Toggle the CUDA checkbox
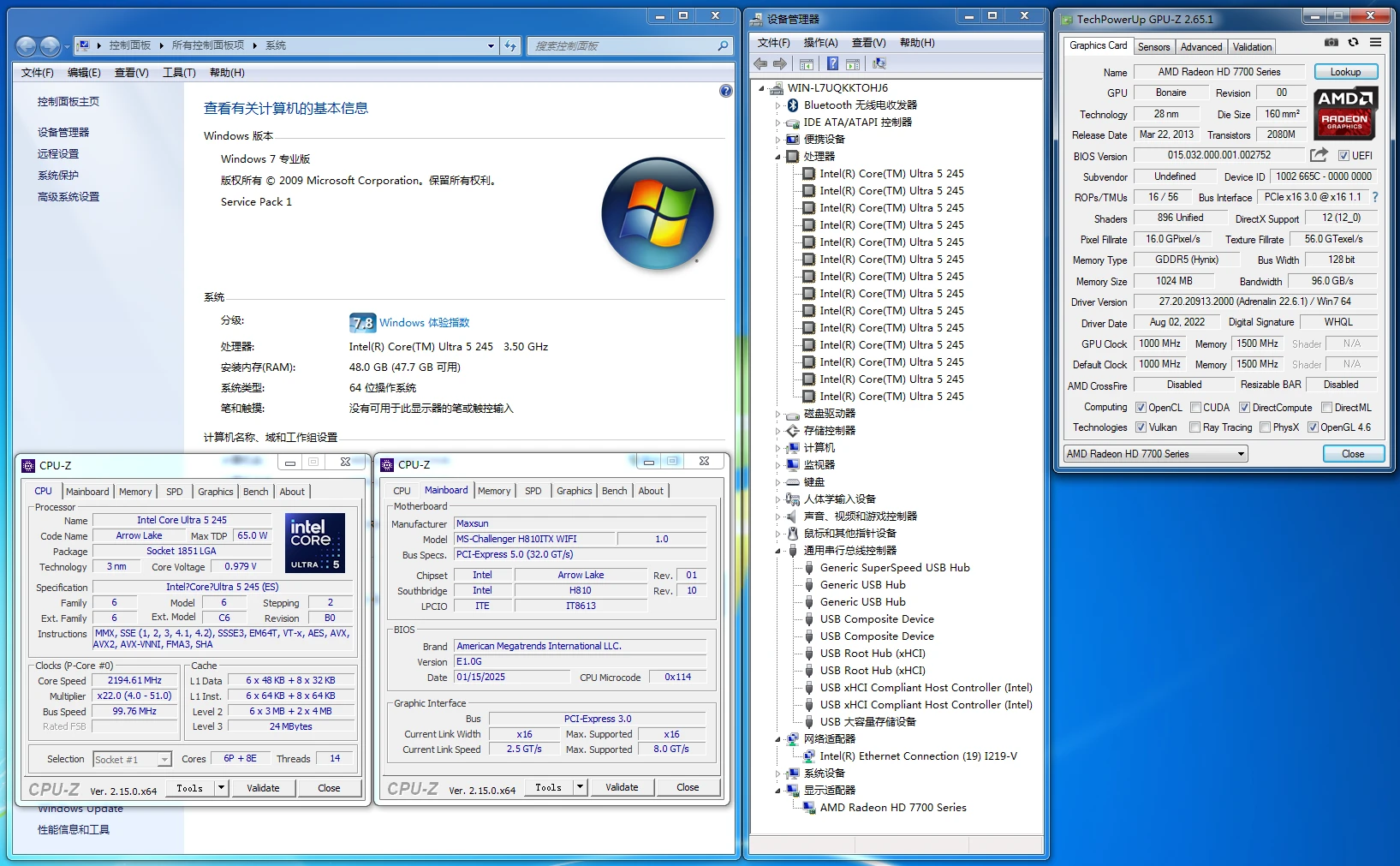This screenshot has height=866, width=1400. tap(1195, 408)
